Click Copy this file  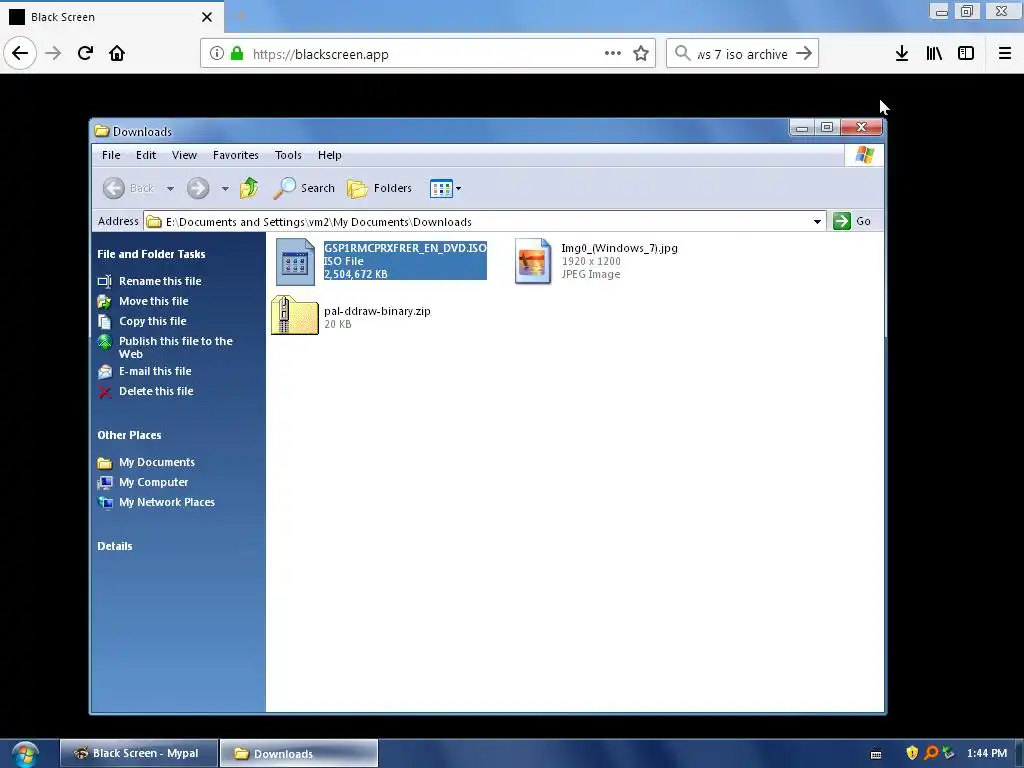(153, 321)
